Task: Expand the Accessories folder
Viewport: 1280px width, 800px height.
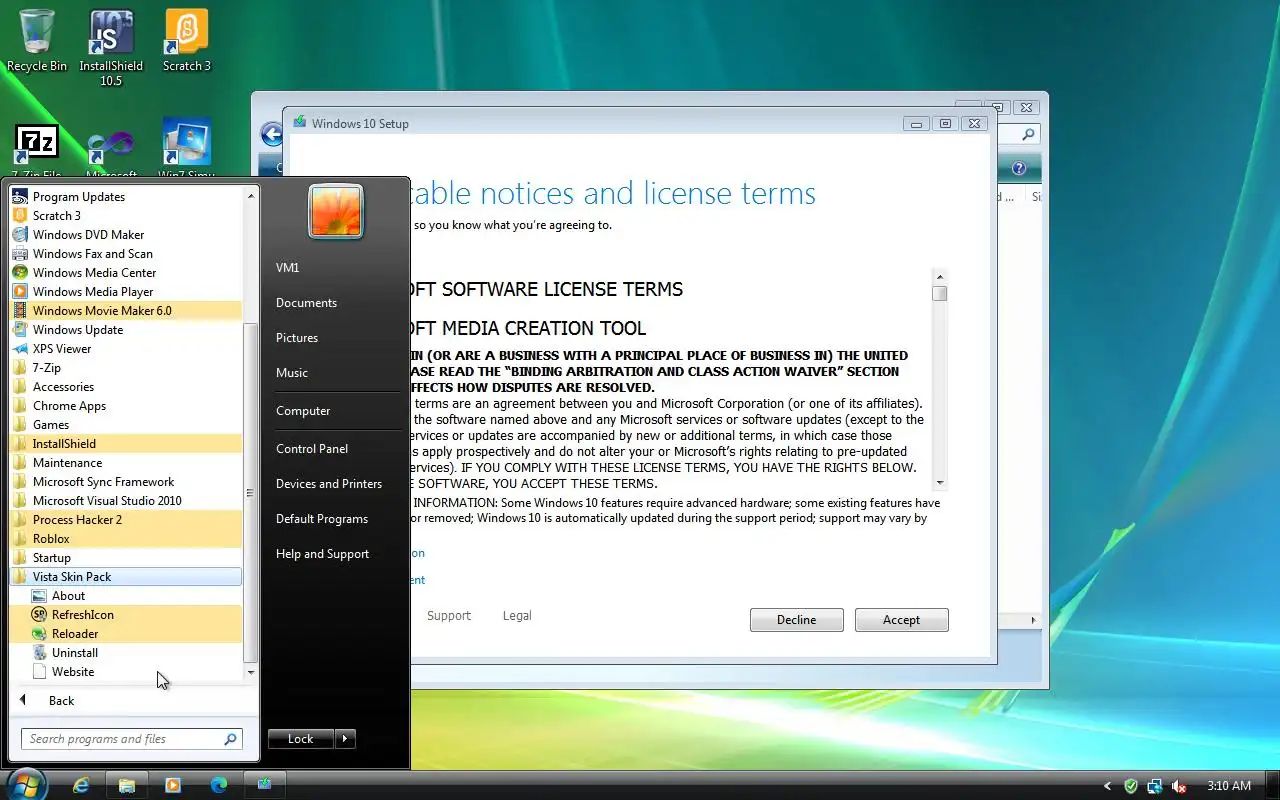Action: point(126,387)
